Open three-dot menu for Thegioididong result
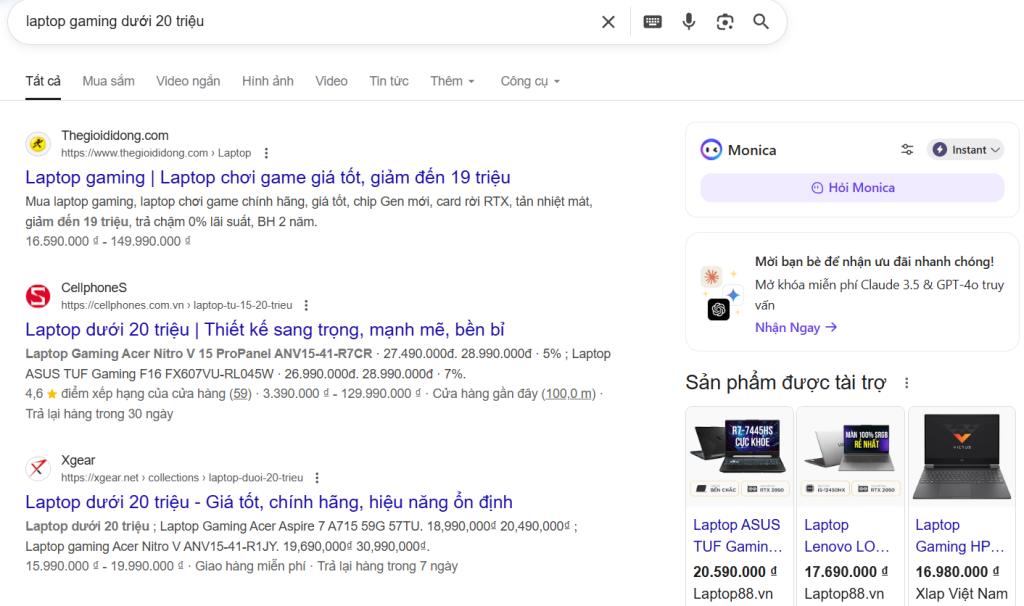The height and width of the screenshot is (606, 1024). [x=266, y=153]
